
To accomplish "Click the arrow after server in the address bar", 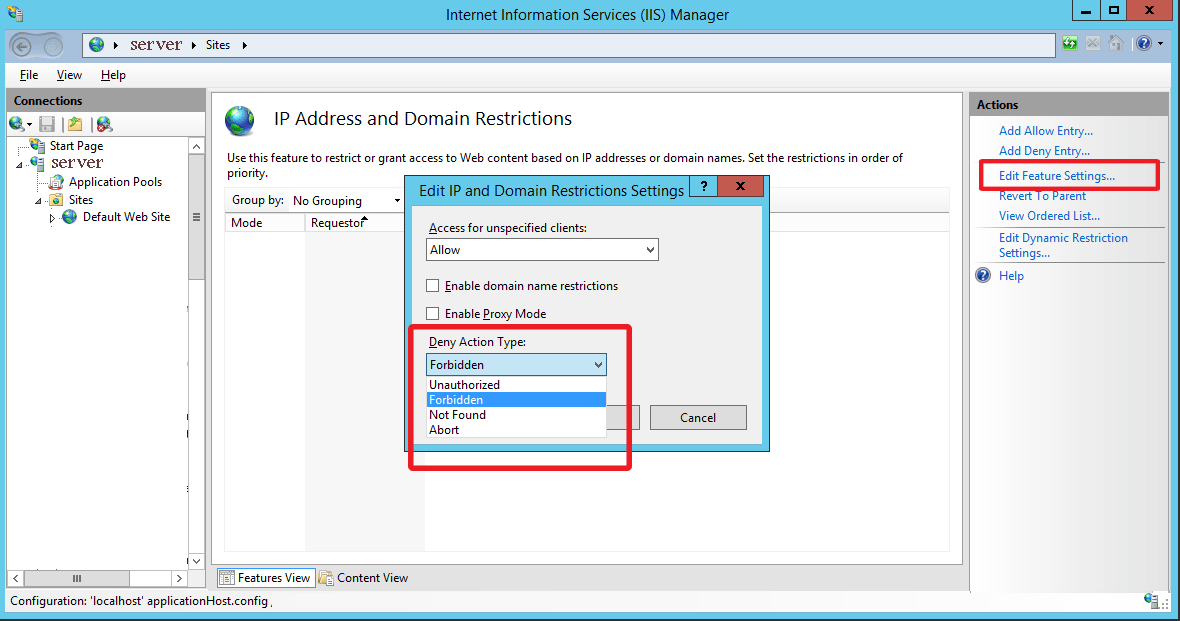I will click(193, 45).
